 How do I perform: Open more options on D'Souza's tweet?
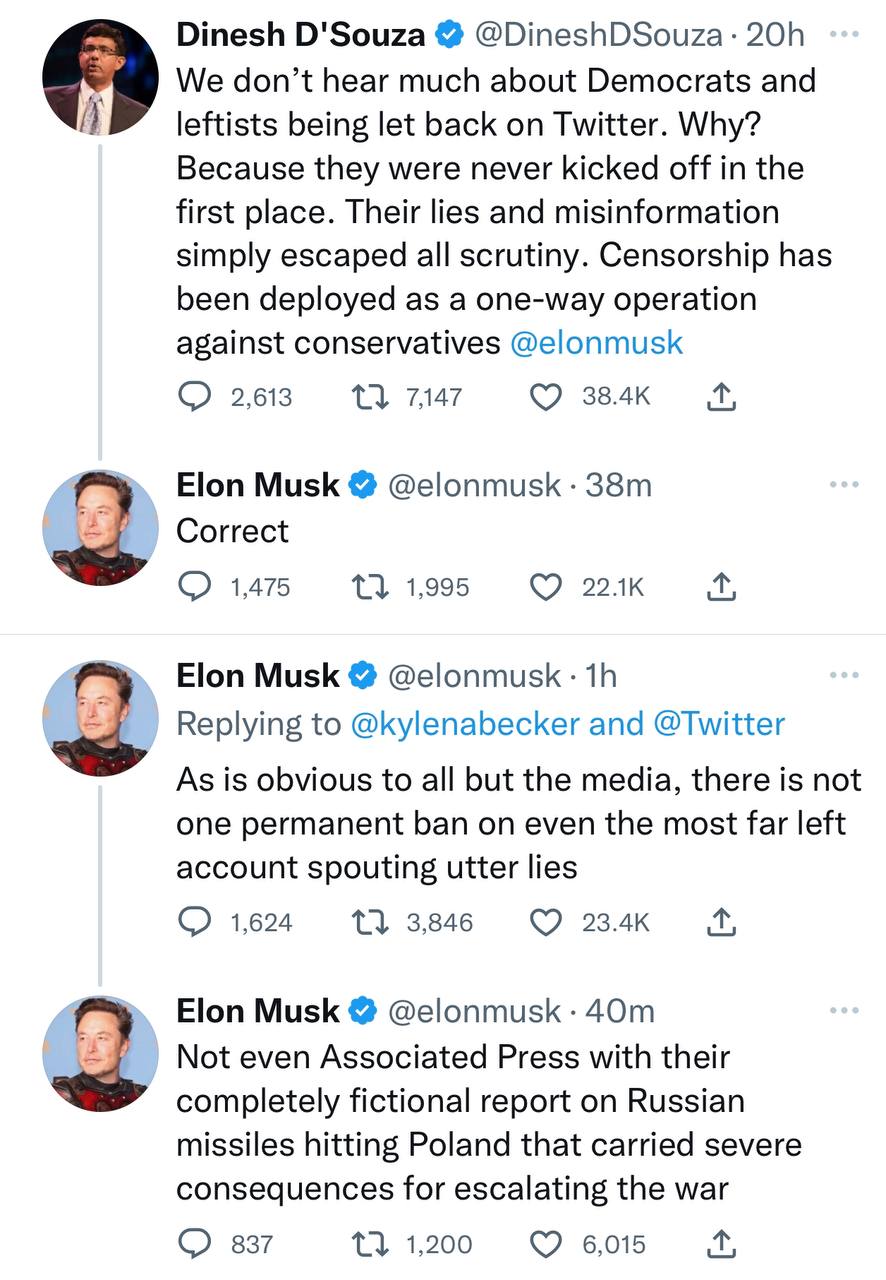coord(844,34)
